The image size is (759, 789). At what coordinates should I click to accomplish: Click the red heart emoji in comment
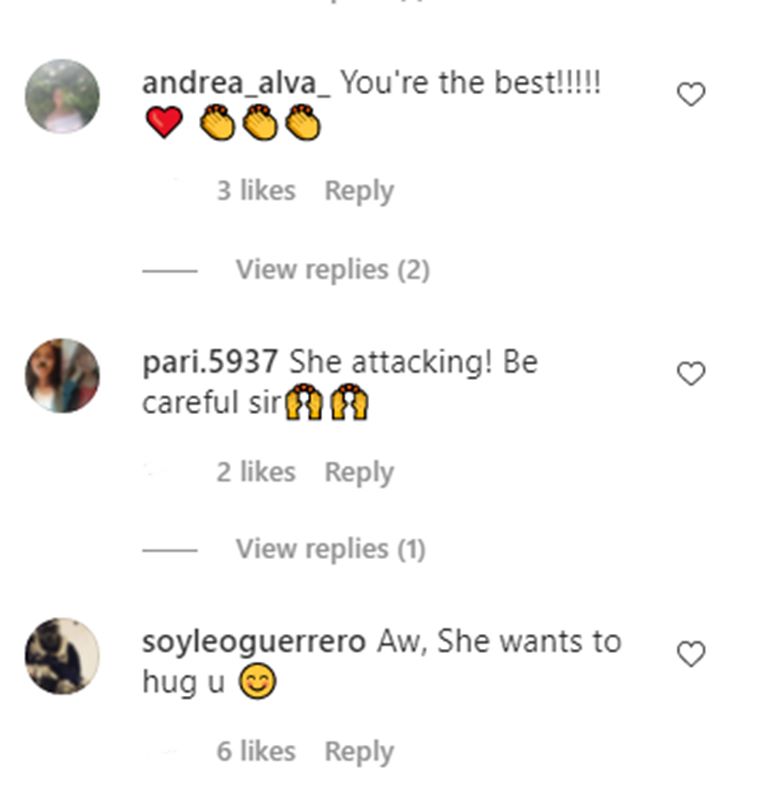click(164, 122)
